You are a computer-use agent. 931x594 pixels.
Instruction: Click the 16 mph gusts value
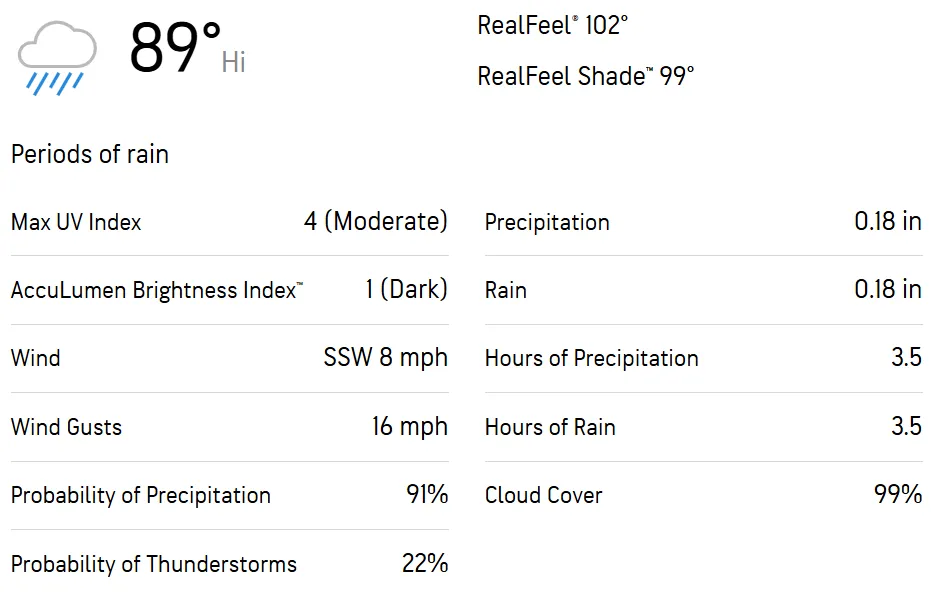point(409,426)
